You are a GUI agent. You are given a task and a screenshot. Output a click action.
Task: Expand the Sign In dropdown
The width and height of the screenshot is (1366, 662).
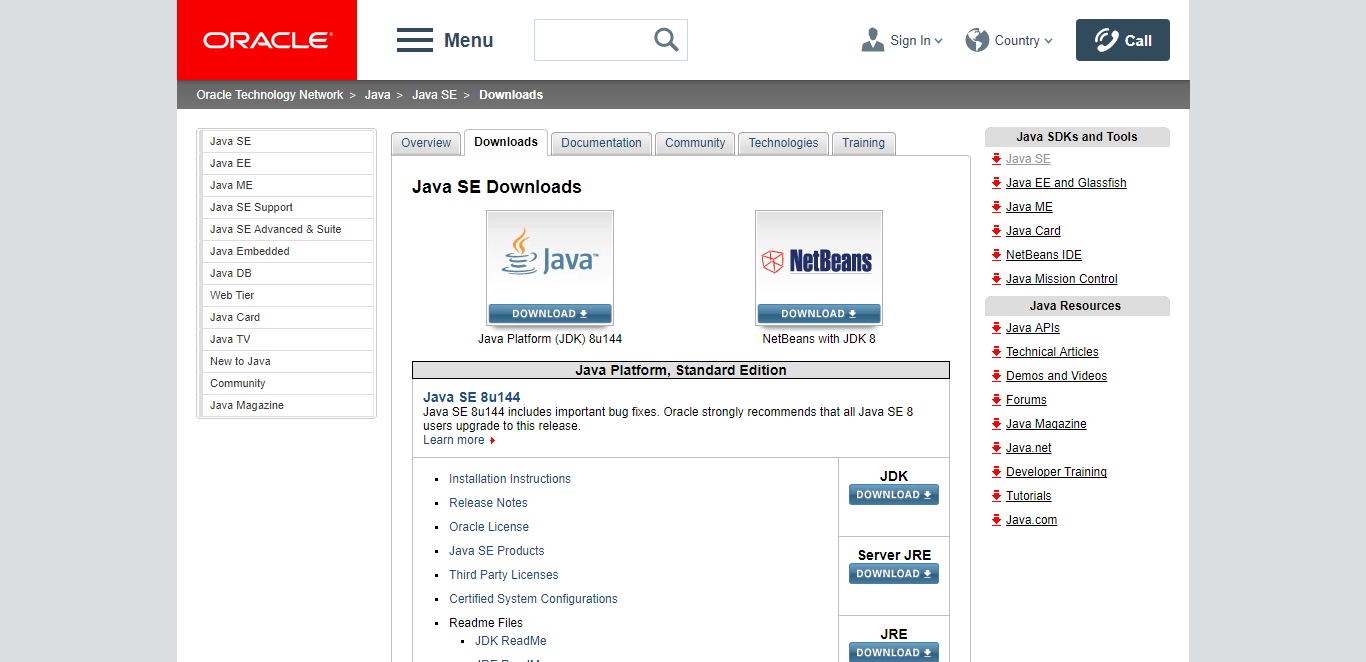click(938, 41)
